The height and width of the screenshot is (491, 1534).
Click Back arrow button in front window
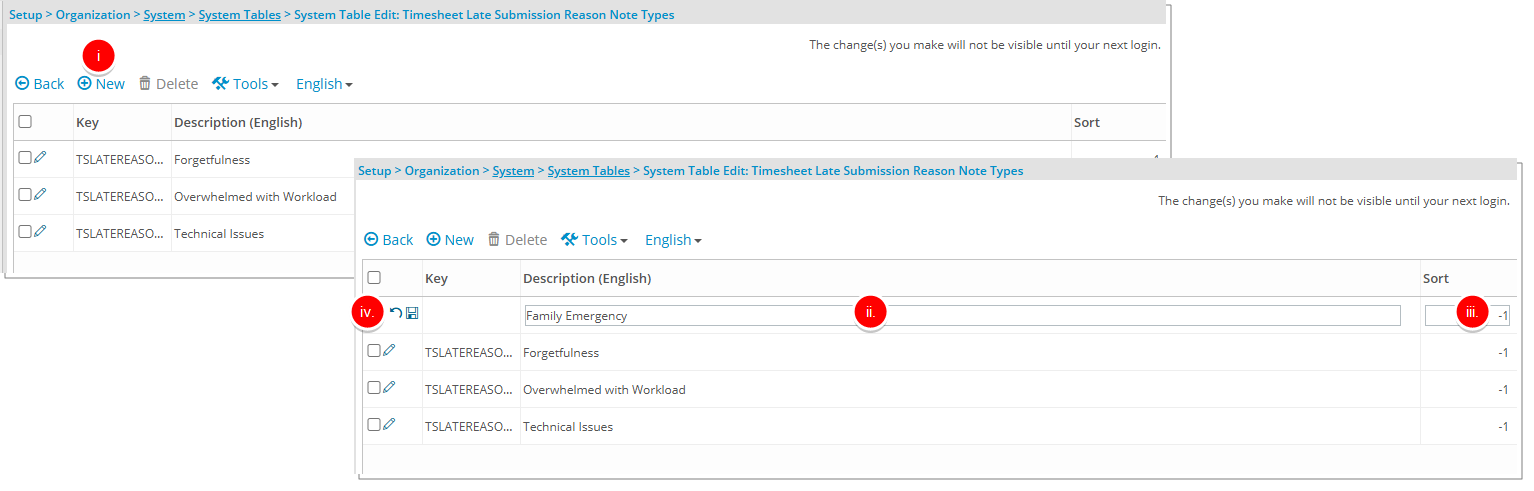(x=388, y=240)
